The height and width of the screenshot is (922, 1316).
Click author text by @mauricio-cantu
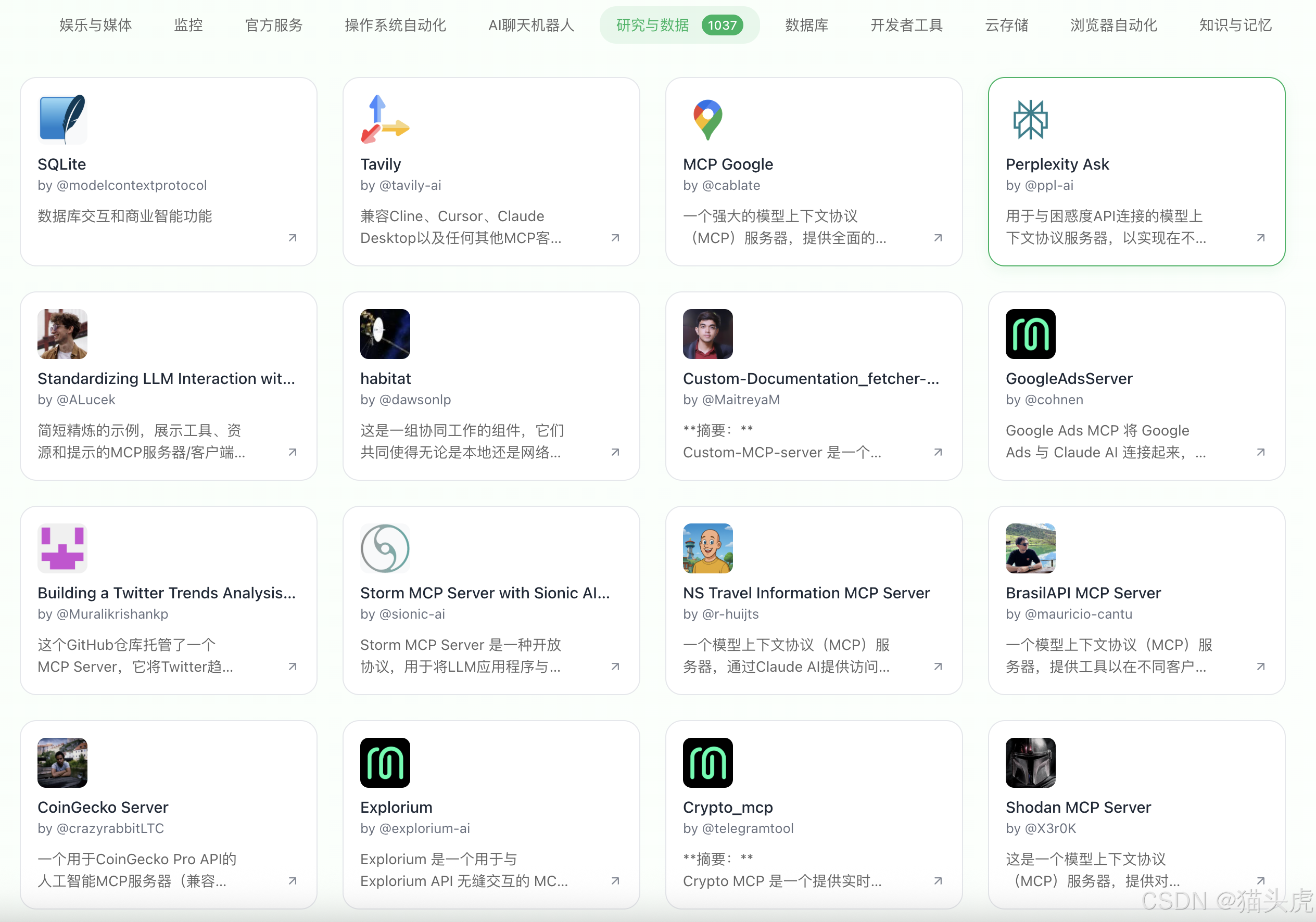(1069, 614)
